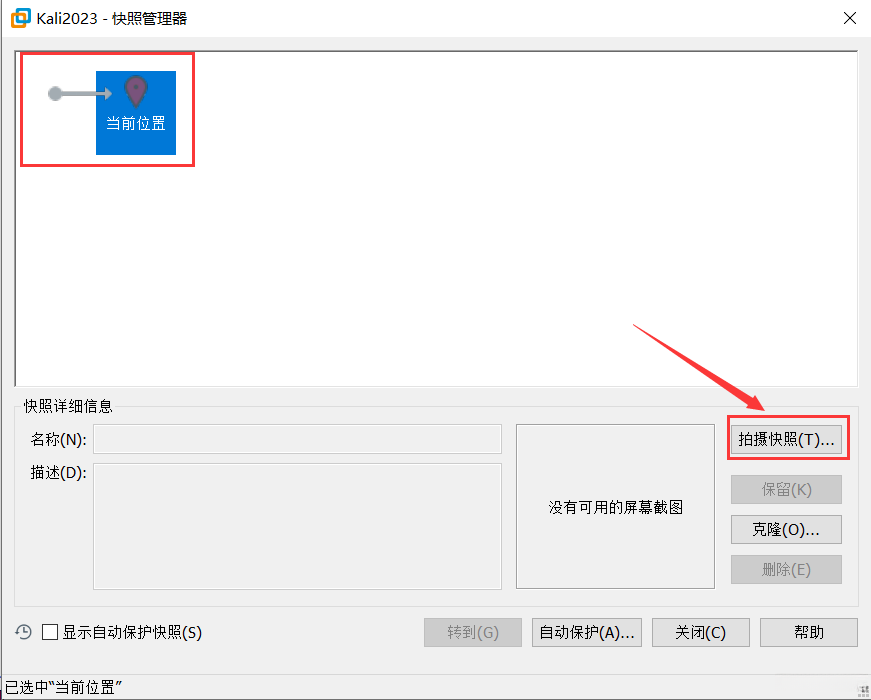Select the gray start node of snapshot tree
Image resolution: width=871 pixels, height=700 pixels.
pos(53,93)
